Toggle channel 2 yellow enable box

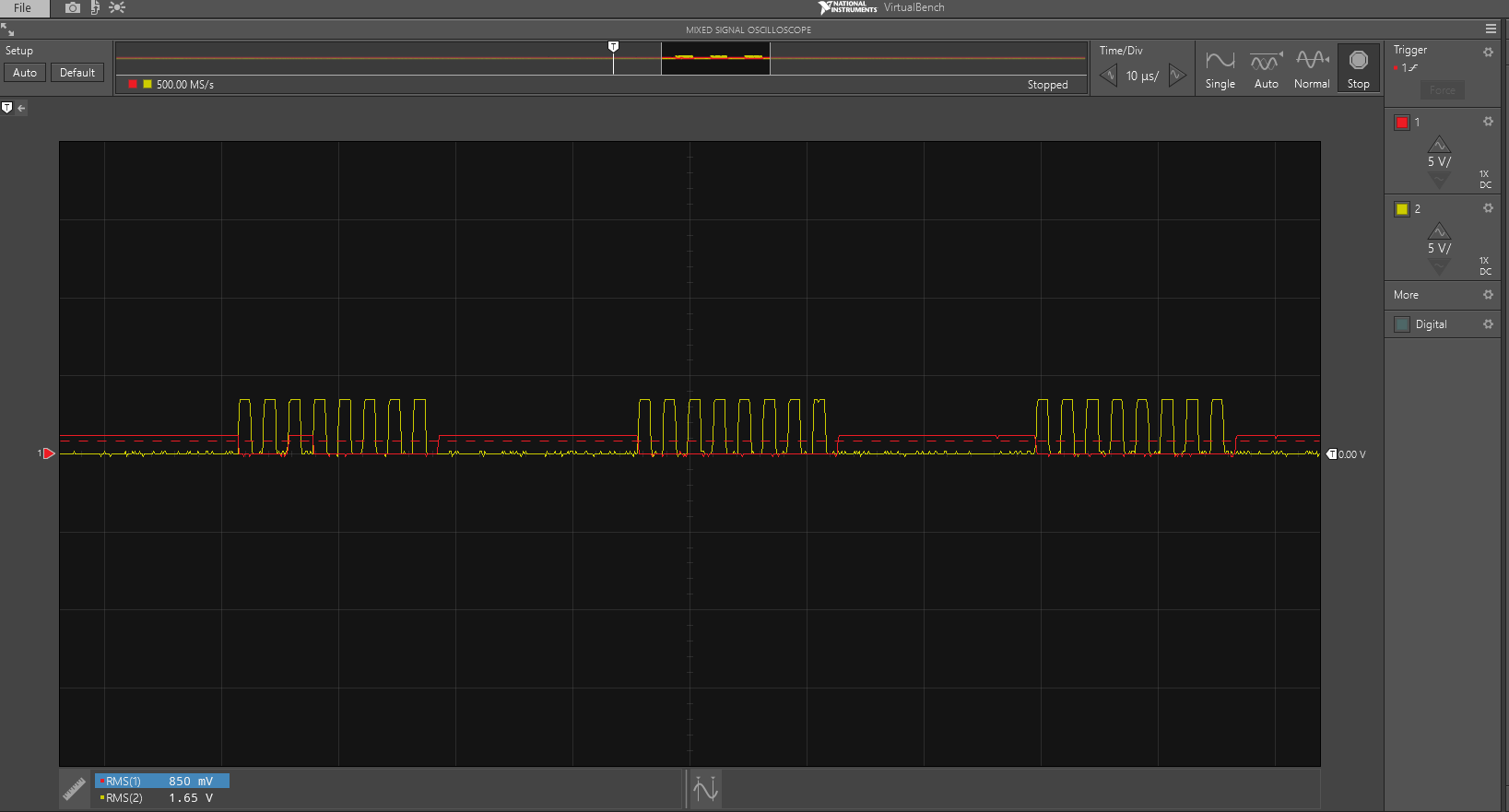coord(1402,209)
